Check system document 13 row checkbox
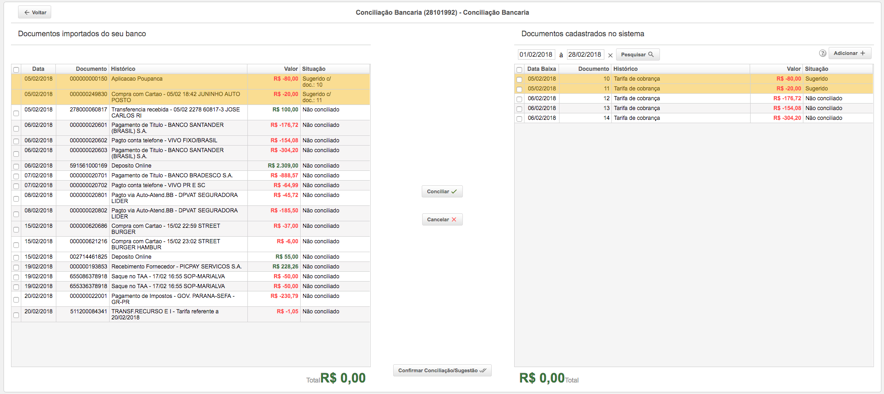884x394 pixels. pos(519,108)
